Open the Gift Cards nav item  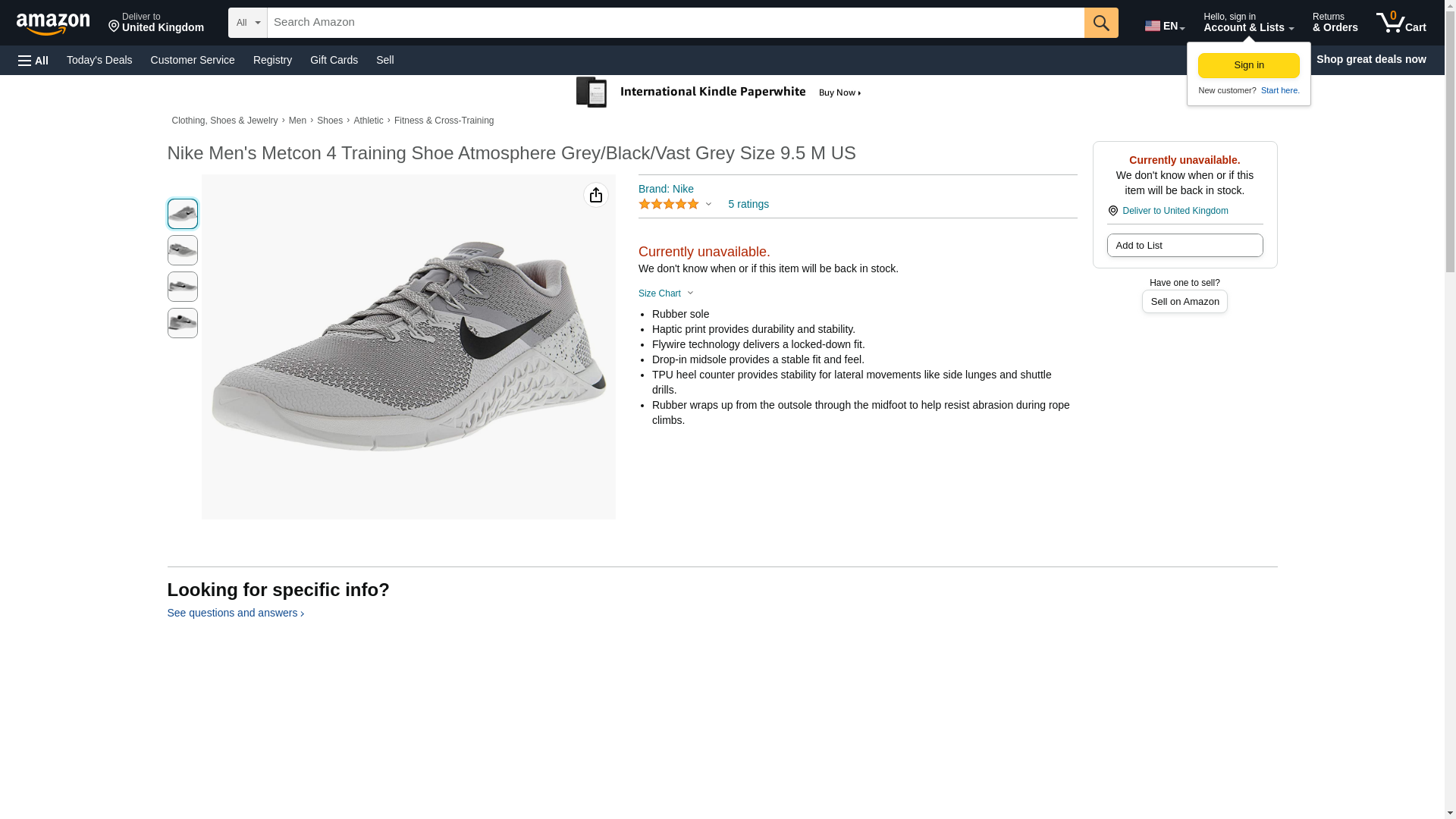tap(334, 60)
